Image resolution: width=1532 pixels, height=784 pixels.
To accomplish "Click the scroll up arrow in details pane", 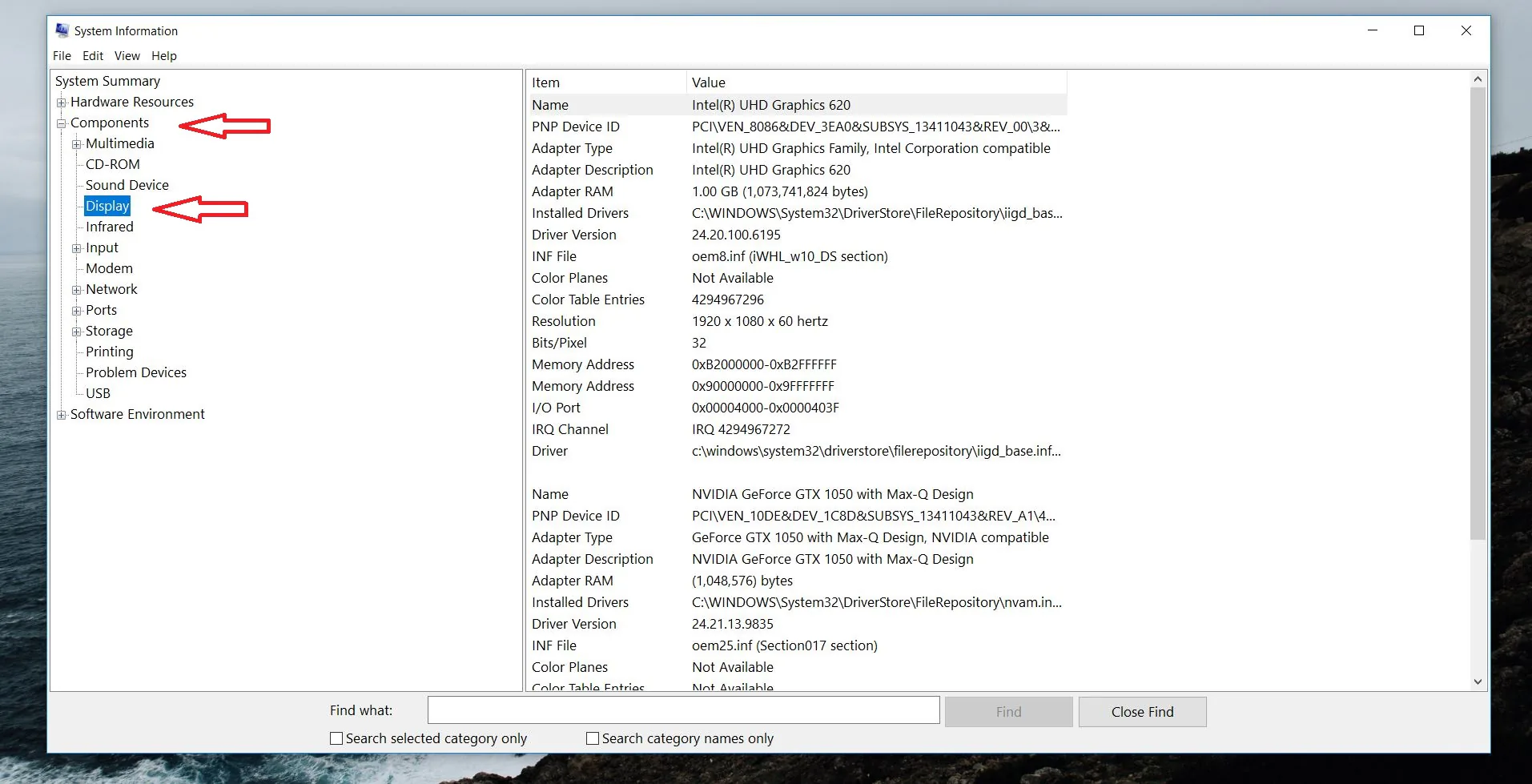I will pos(1478,79).
